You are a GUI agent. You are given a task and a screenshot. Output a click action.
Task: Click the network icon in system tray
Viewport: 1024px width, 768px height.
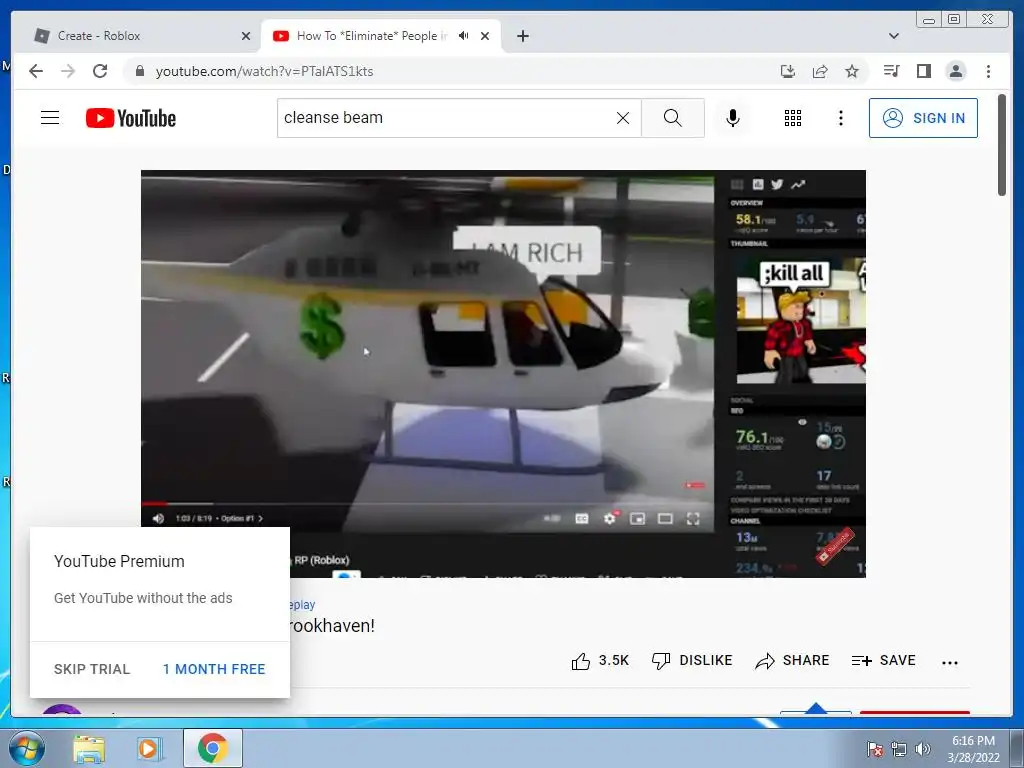899,749
